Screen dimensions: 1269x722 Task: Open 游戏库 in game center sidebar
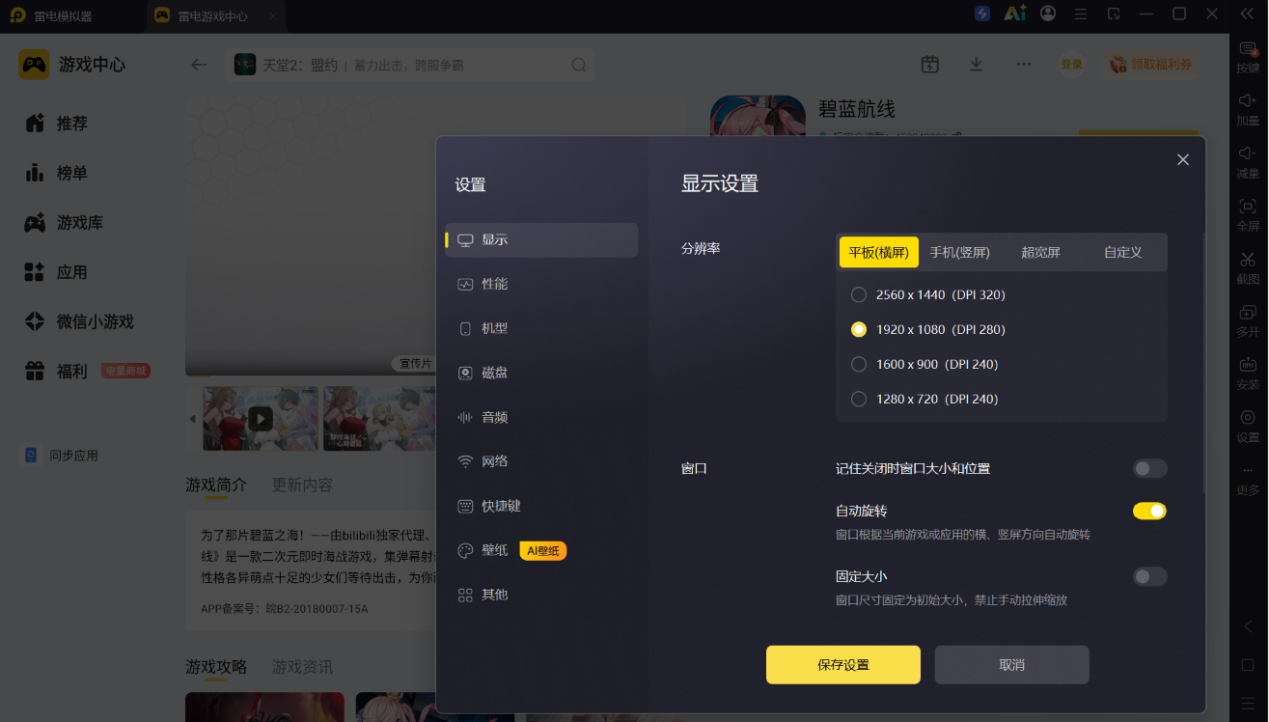(80, 223)
